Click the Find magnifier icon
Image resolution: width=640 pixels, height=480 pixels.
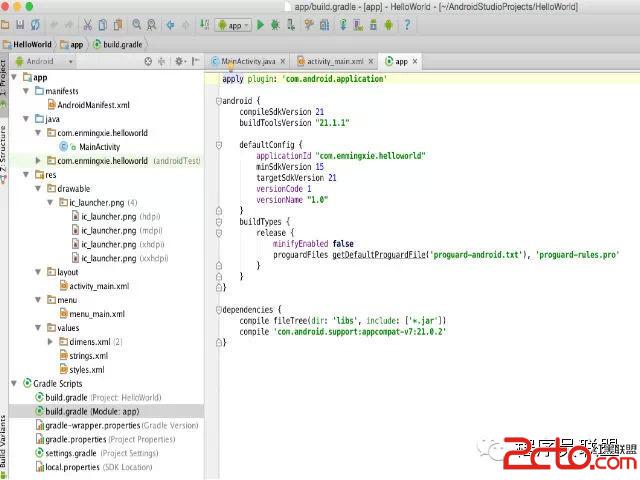(136, 25)
